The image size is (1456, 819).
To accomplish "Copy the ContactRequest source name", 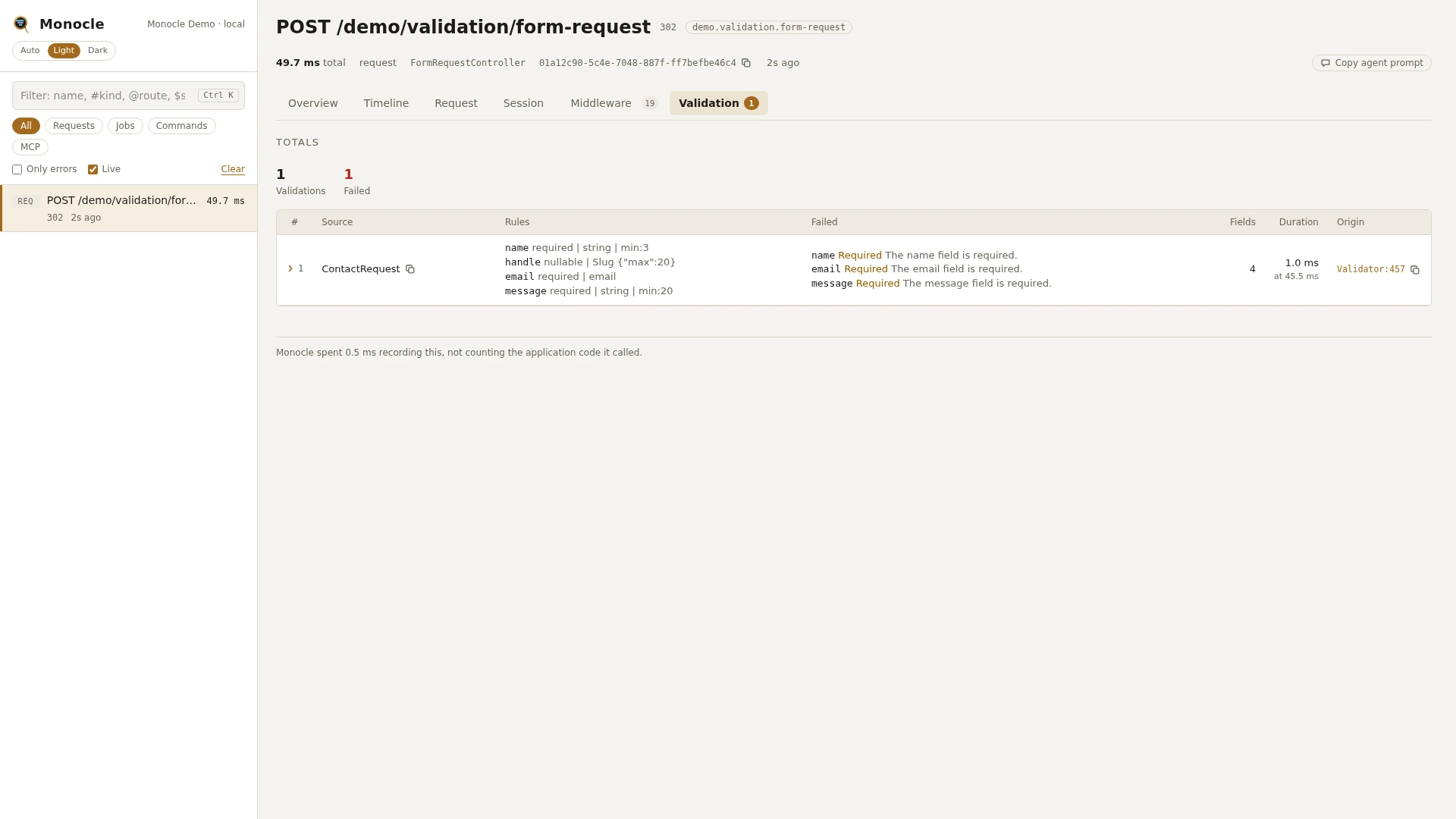I will click(410, 269).
